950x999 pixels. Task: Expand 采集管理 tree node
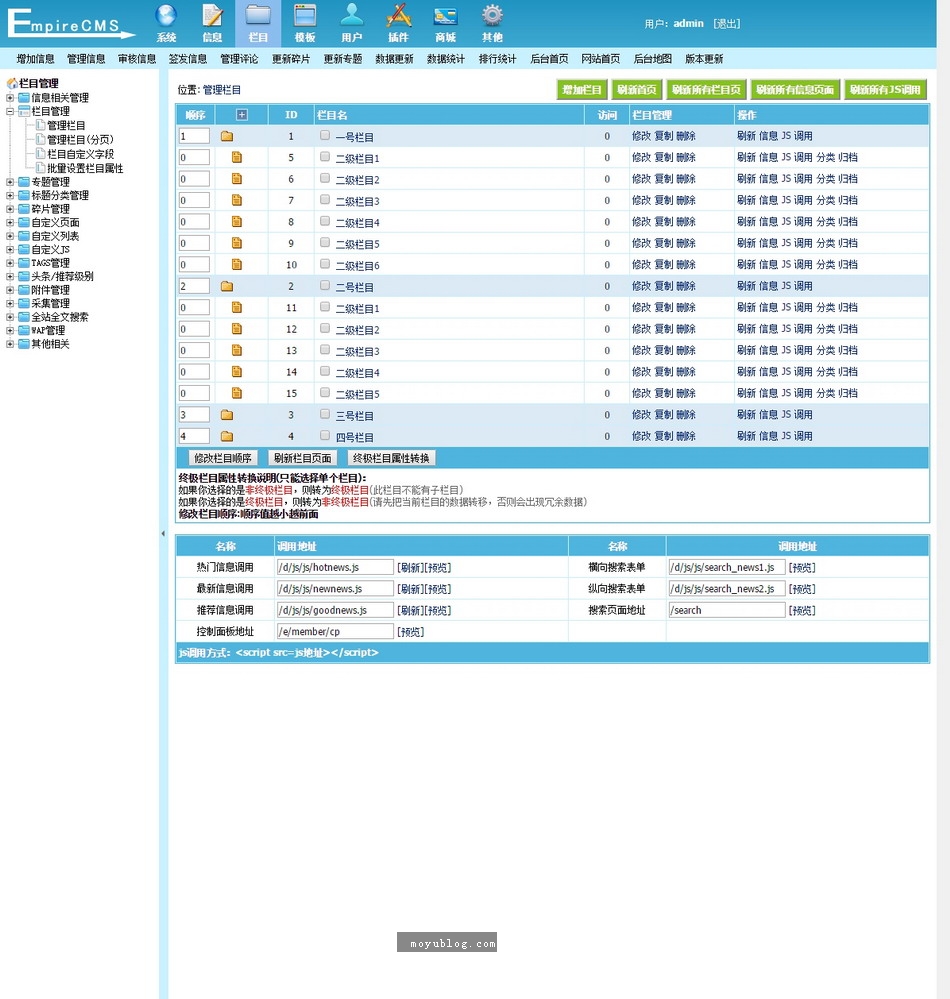[x=10, y=303]
